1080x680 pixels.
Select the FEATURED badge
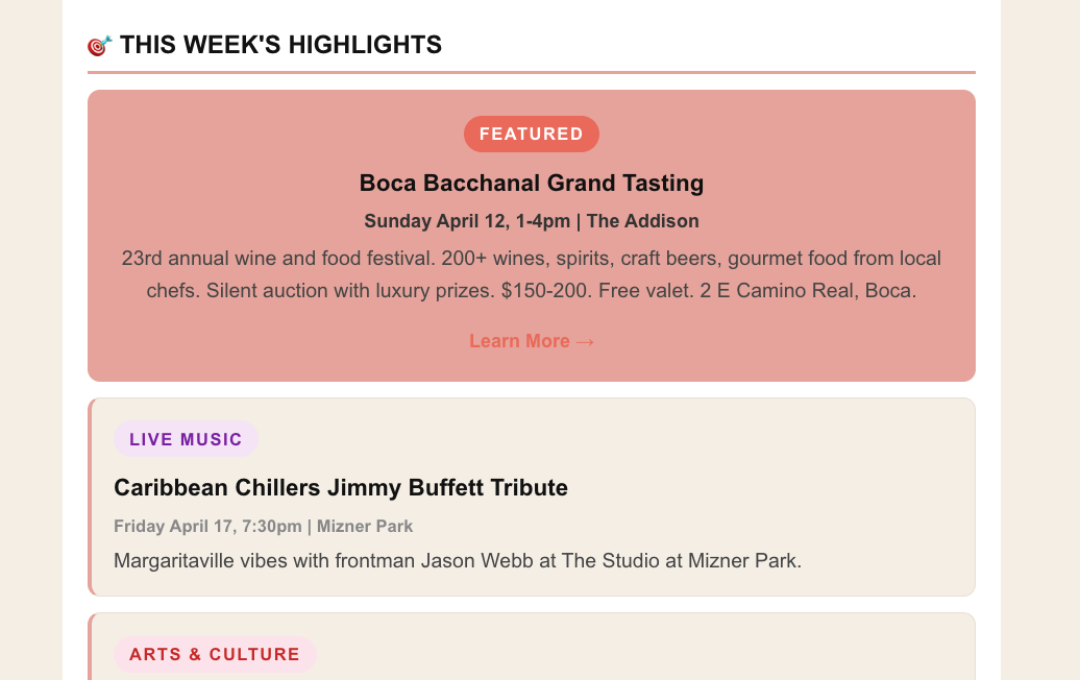coord(531,134)
